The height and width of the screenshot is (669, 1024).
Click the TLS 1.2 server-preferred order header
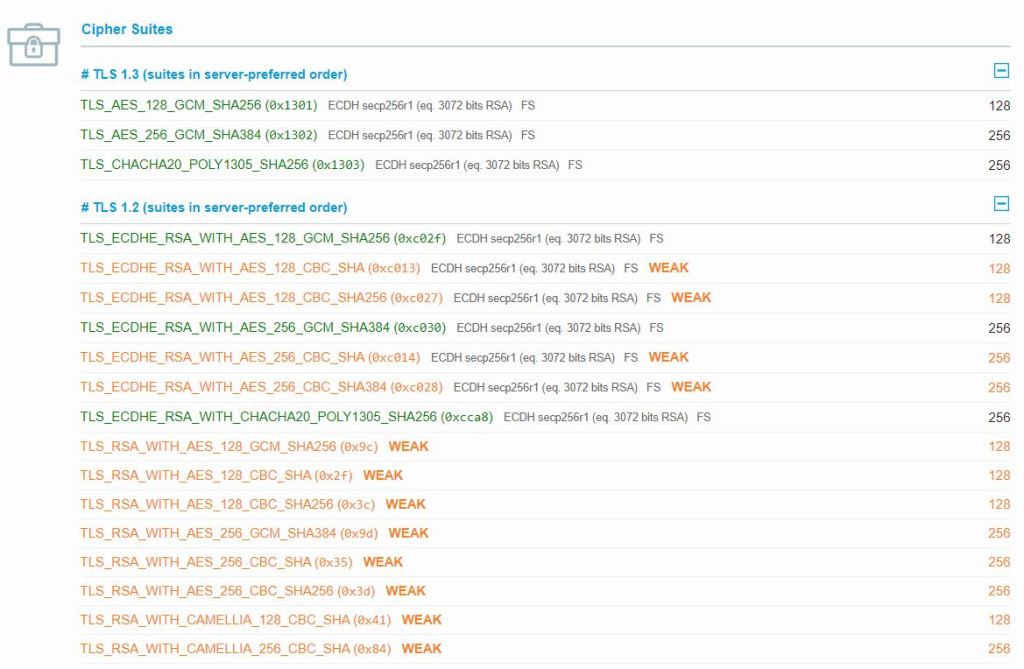pos(214,208)
